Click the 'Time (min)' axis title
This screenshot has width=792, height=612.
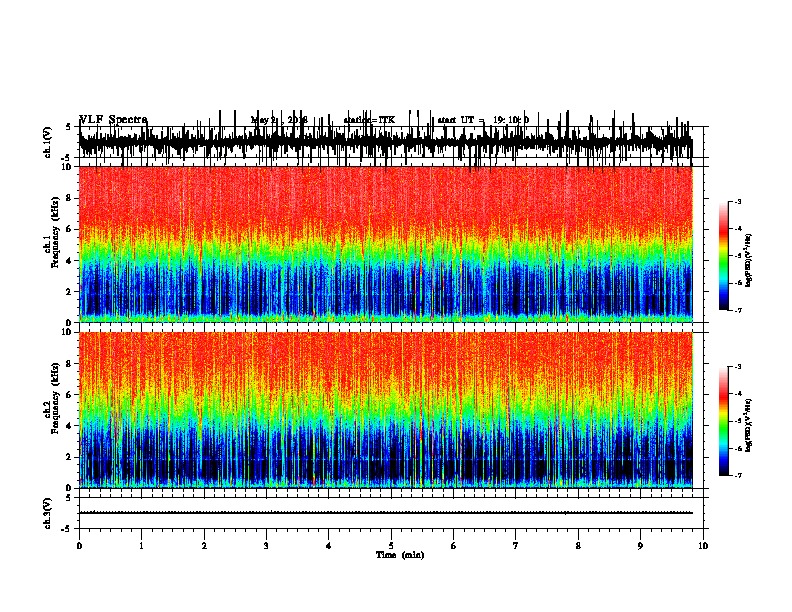coord(400,555)
